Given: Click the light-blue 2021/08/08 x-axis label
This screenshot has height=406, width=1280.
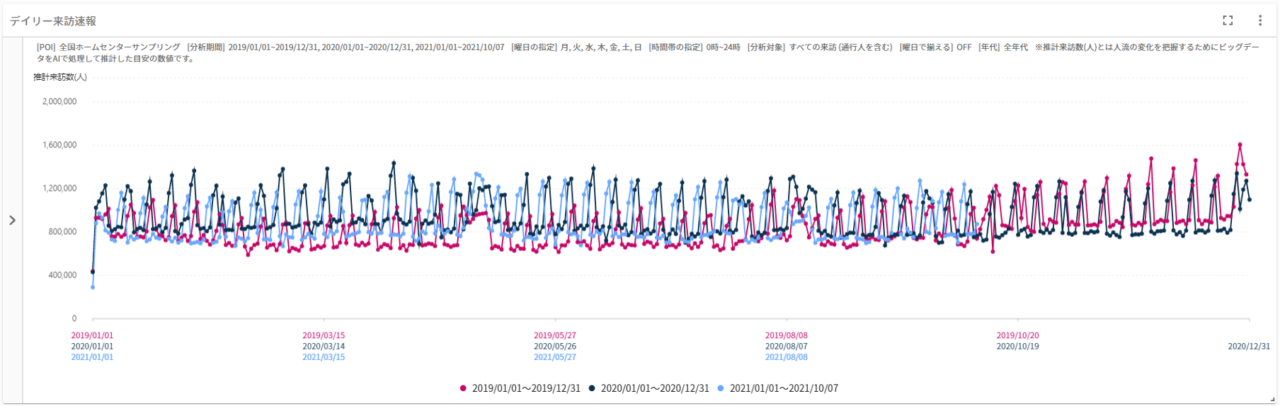Looking at the screenshot, I should [786, 357].
